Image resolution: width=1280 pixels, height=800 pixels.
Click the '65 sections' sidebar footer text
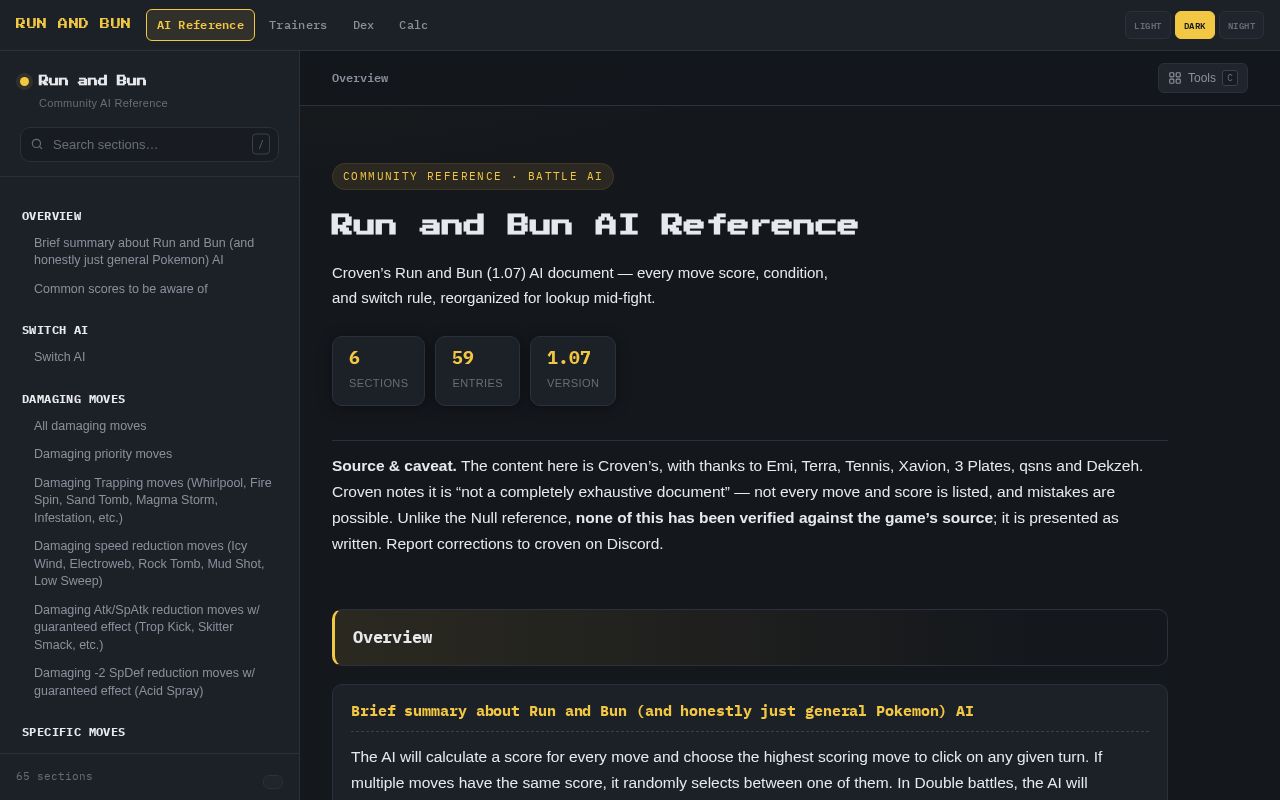(x=54, y=776)
